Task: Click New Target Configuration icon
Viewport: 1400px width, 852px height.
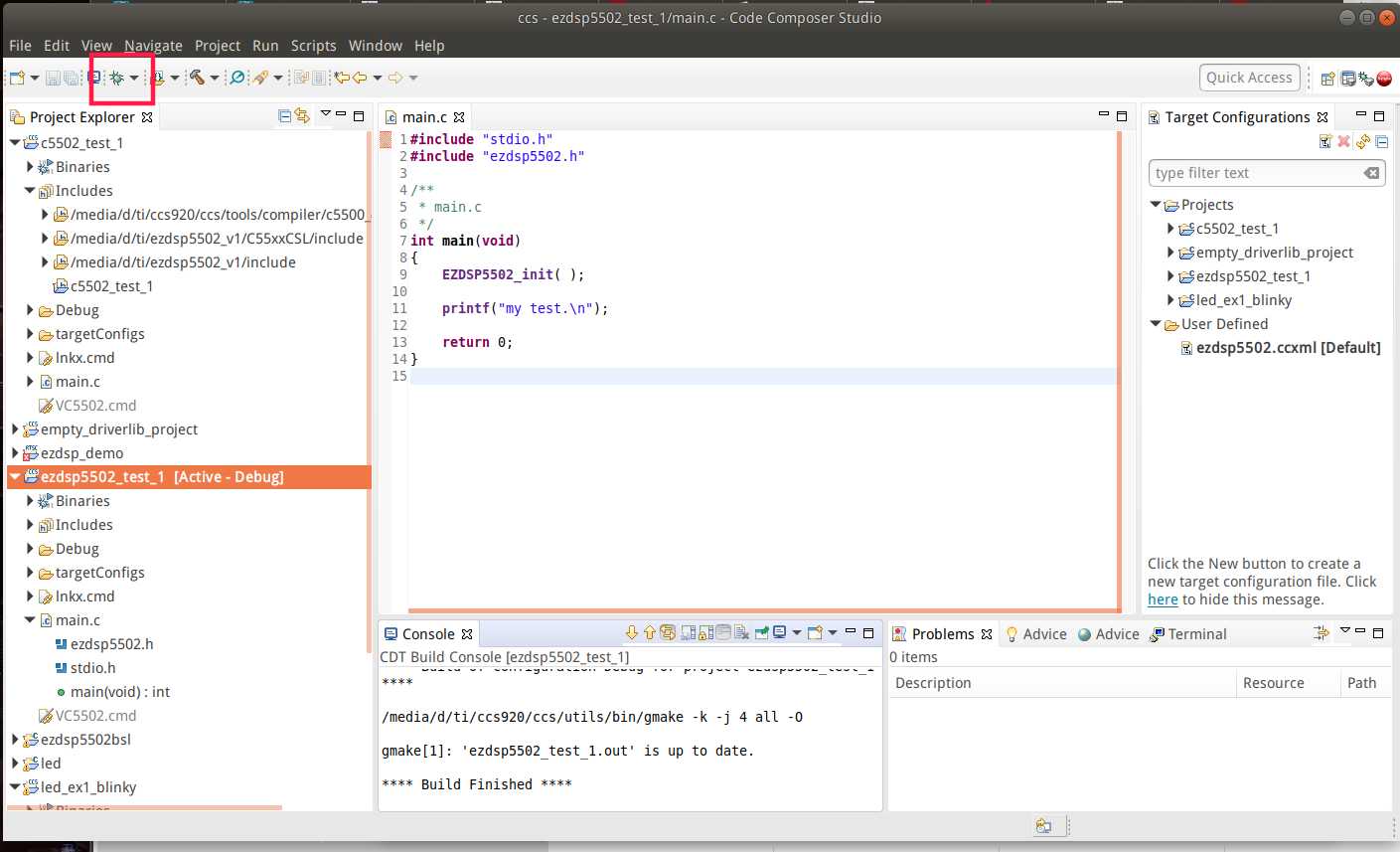Action: click(1325, 142)
